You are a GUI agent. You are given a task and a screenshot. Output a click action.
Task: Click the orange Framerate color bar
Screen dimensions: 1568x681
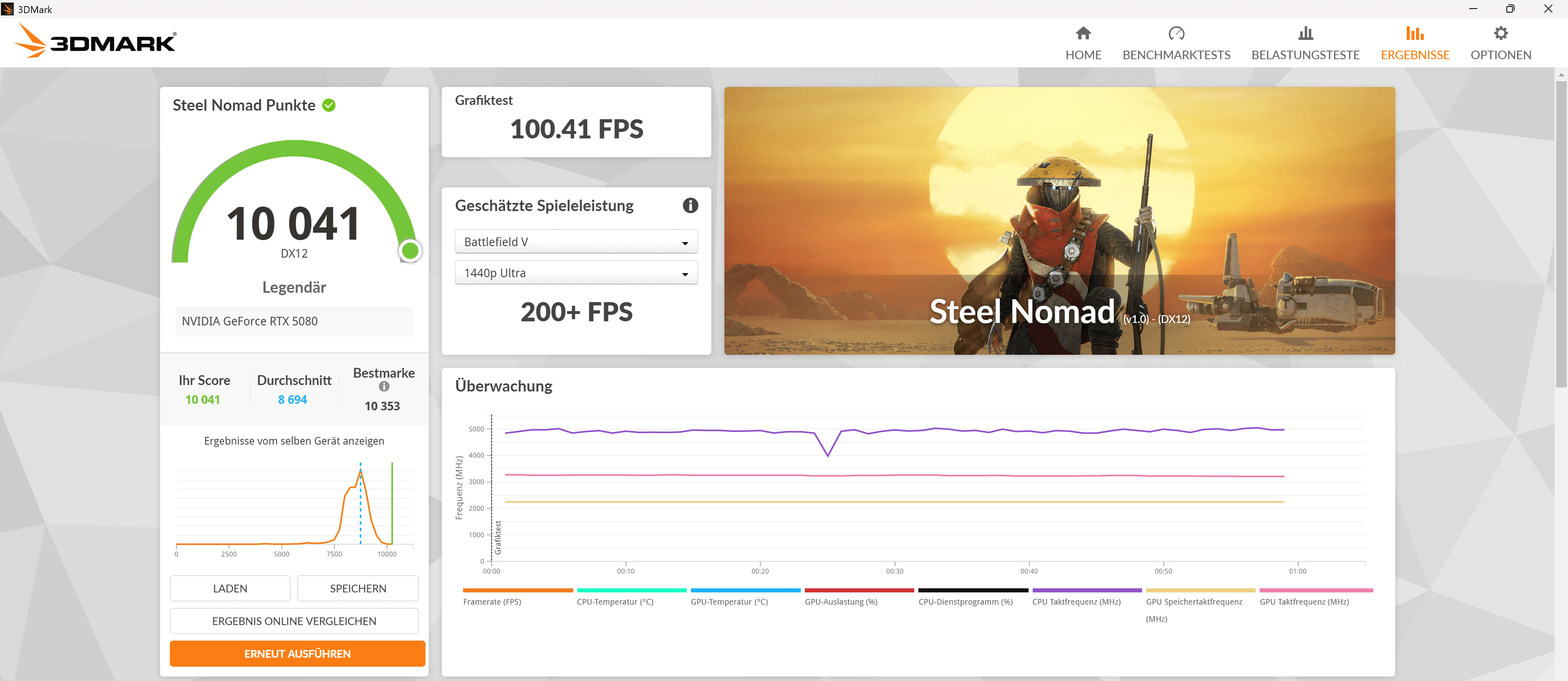click(x=517, y=590)
